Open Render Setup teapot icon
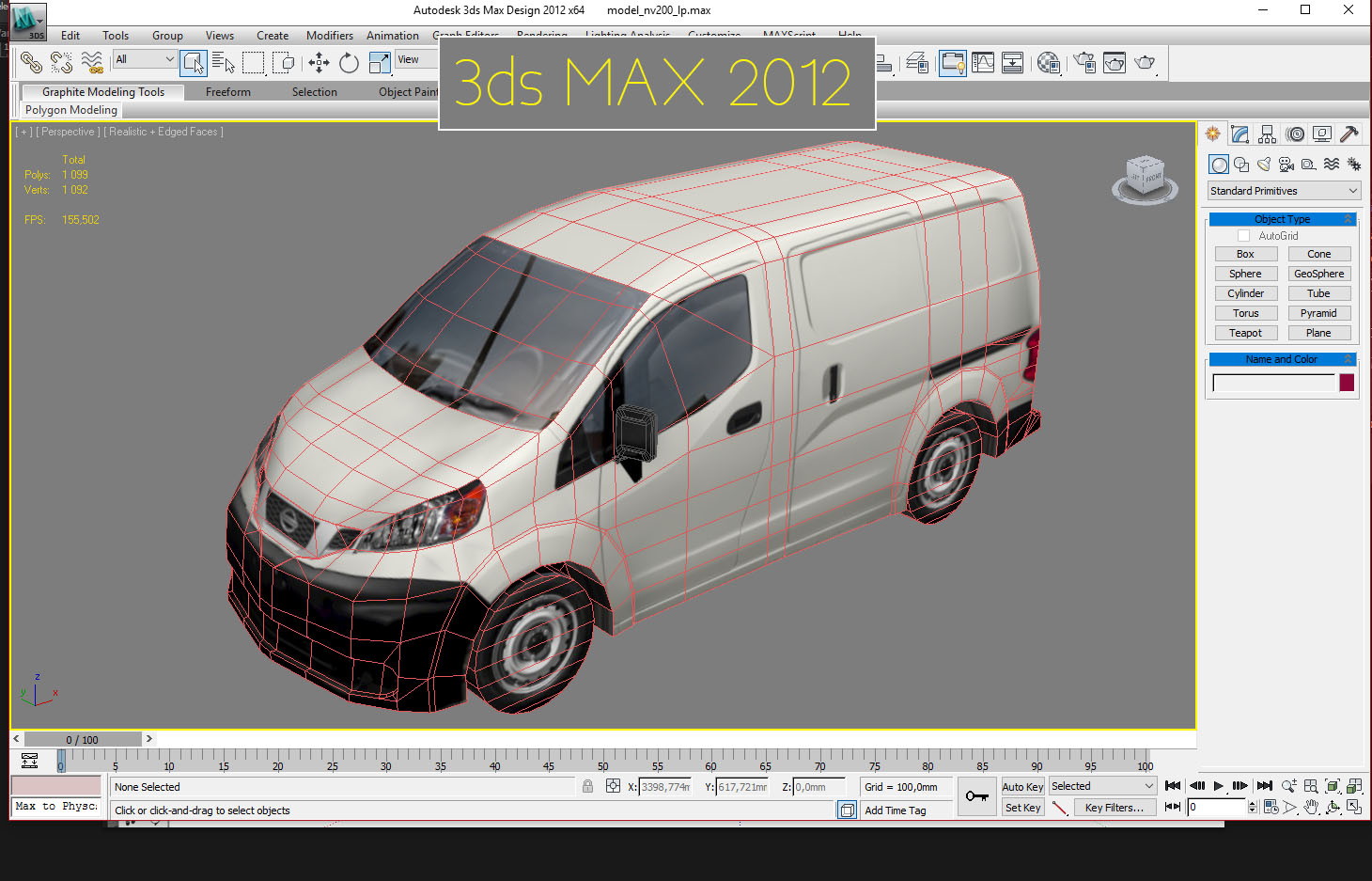Viewport: 1372px width, 881px height. click(x=1084, y=63)
